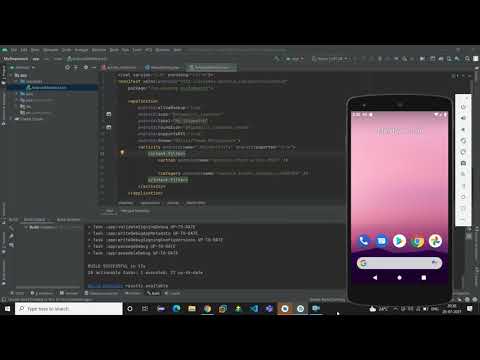Open the Refactor menu

[x=99, y=50]
